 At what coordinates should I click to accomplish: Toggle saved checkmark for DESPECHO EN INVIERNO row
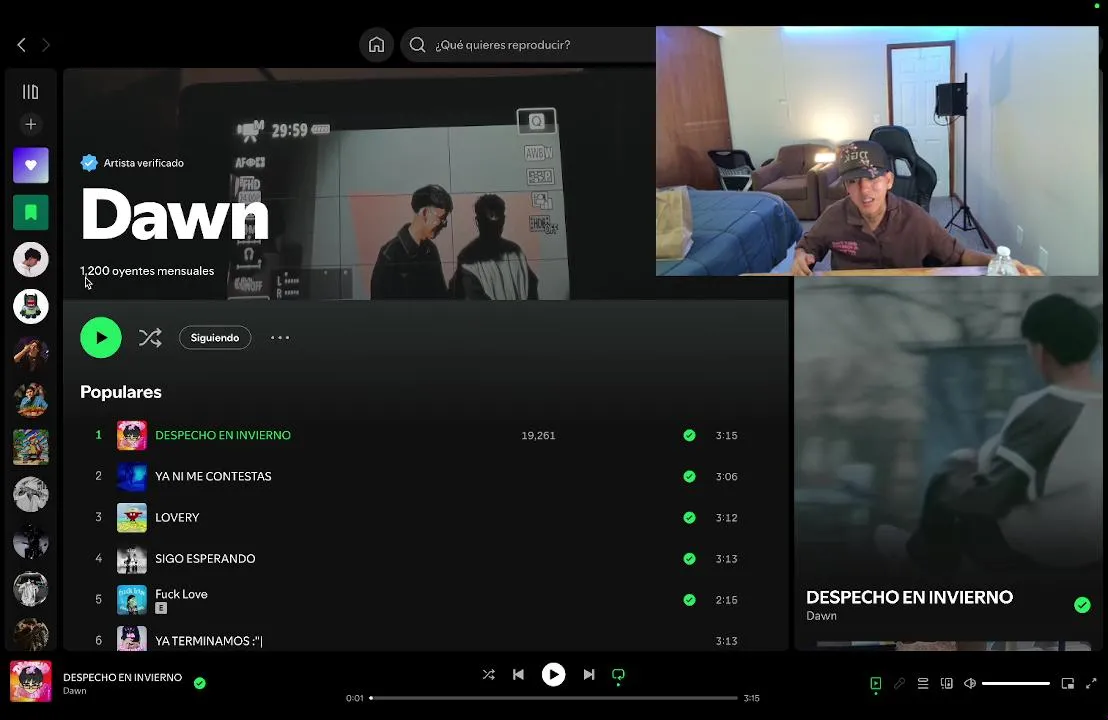click(689, 435)
